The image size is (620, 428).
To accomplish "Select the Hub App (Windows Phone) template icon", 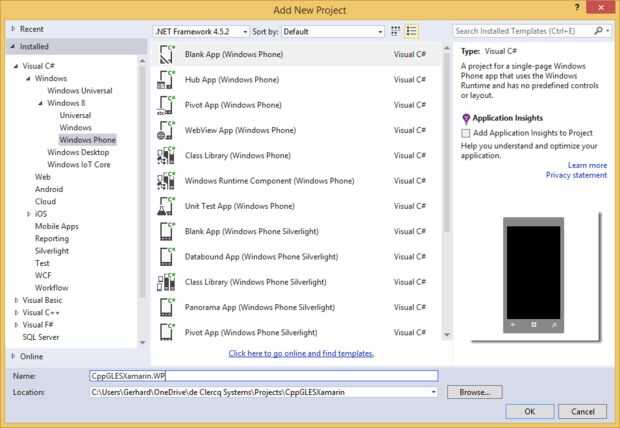I will click(166, 80).
